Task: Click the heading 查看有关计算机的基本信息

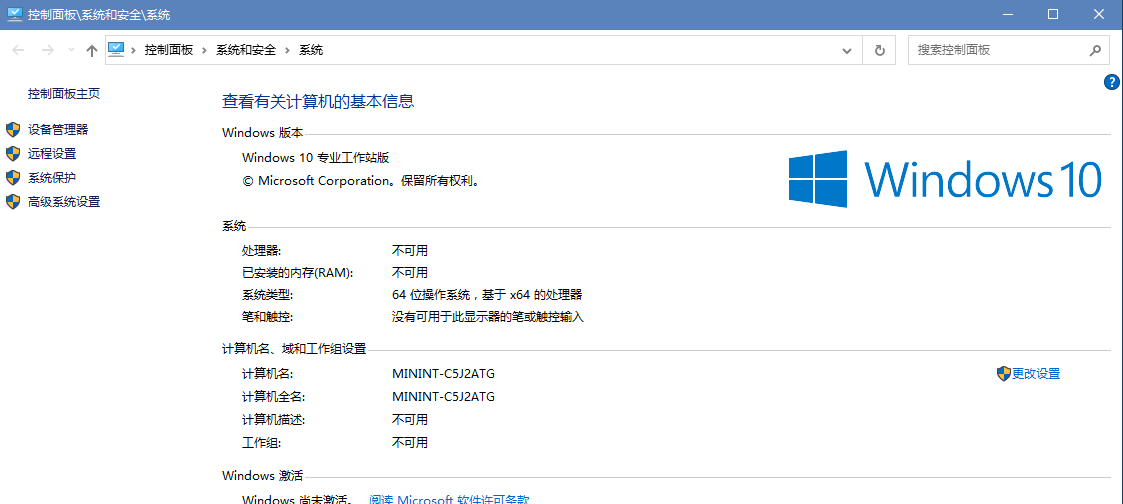Action: click(318, 102)
